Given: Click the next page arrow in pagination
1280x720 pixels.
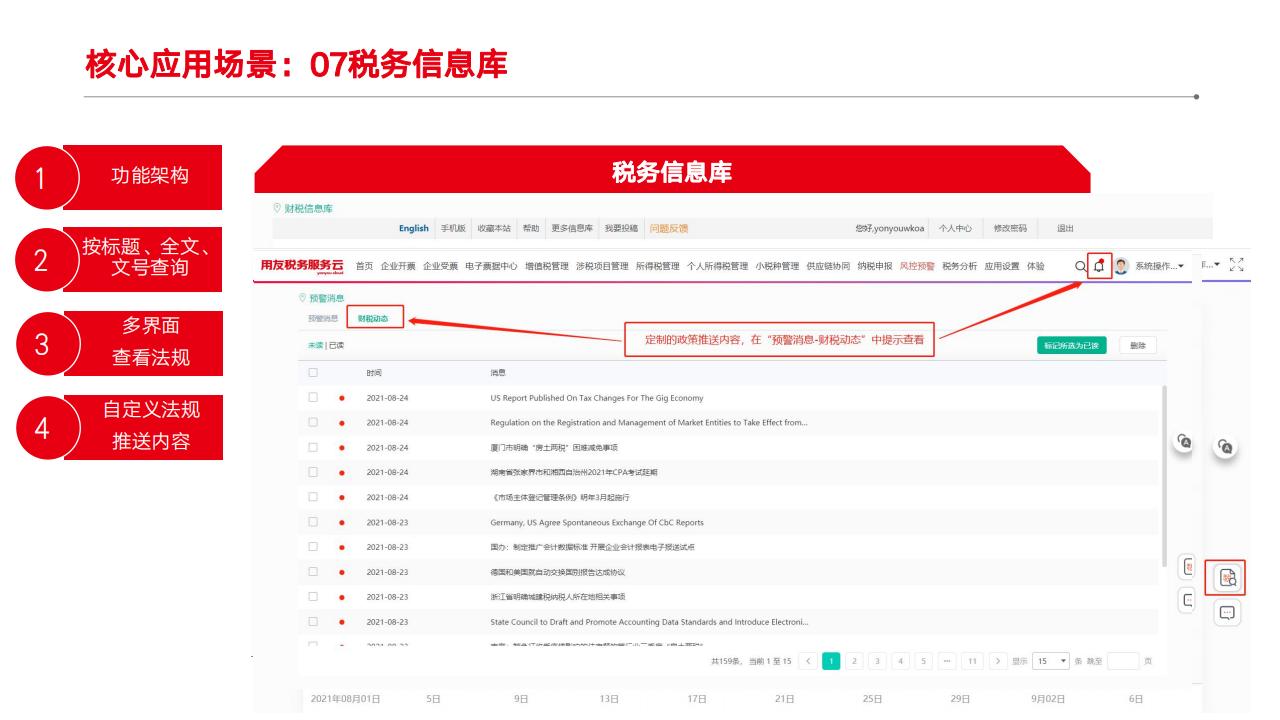Looking at the screenshot, I should [996, 661].
